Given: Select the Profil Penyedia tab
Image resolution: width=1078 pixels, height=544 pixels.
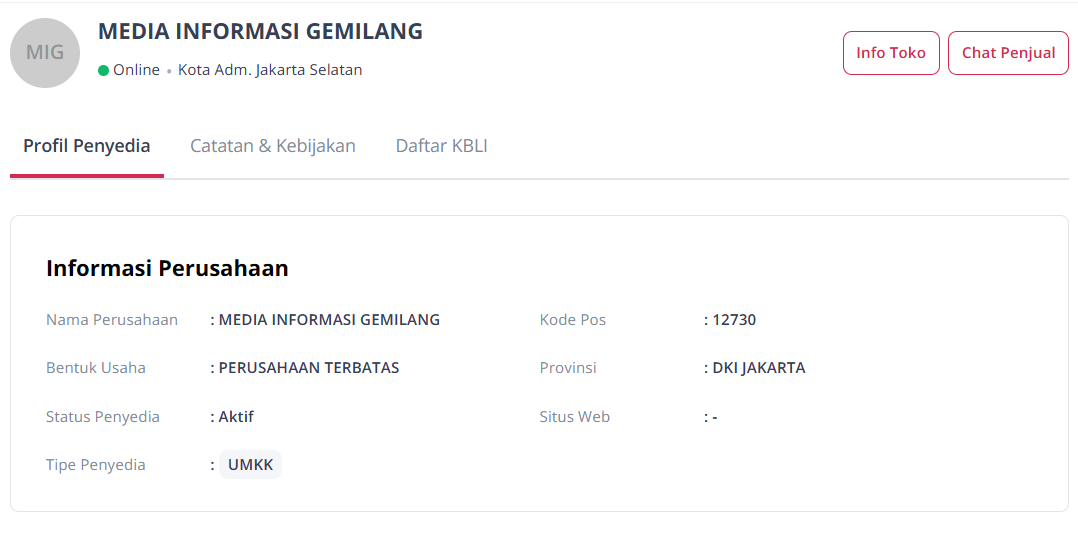Looking at the screenshot, I should tap(87, 146).
